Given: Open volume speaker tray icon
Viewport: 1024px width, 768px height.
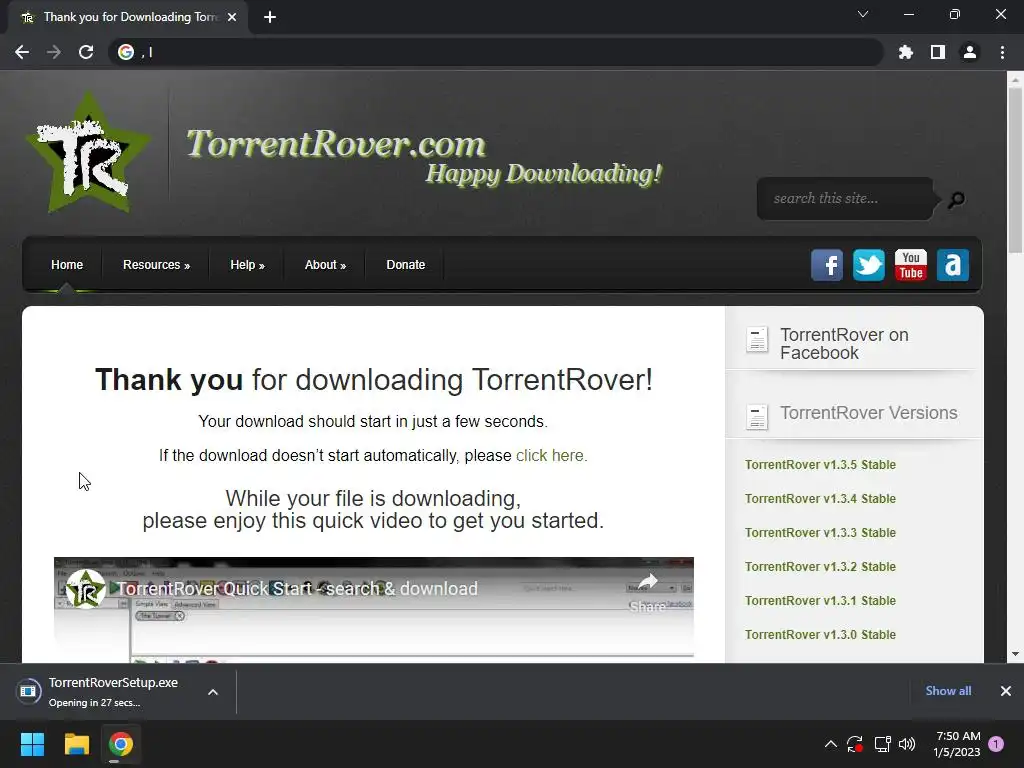Looking at the screenshot, I should 907,744.
